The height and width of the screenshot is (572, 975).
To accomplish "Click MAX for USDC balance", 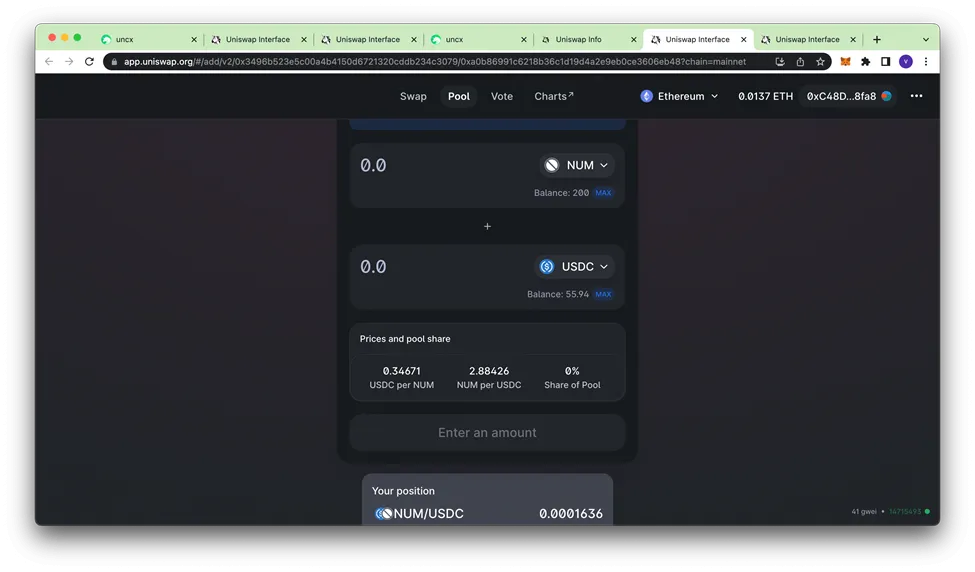I will (x=603, y=294).
